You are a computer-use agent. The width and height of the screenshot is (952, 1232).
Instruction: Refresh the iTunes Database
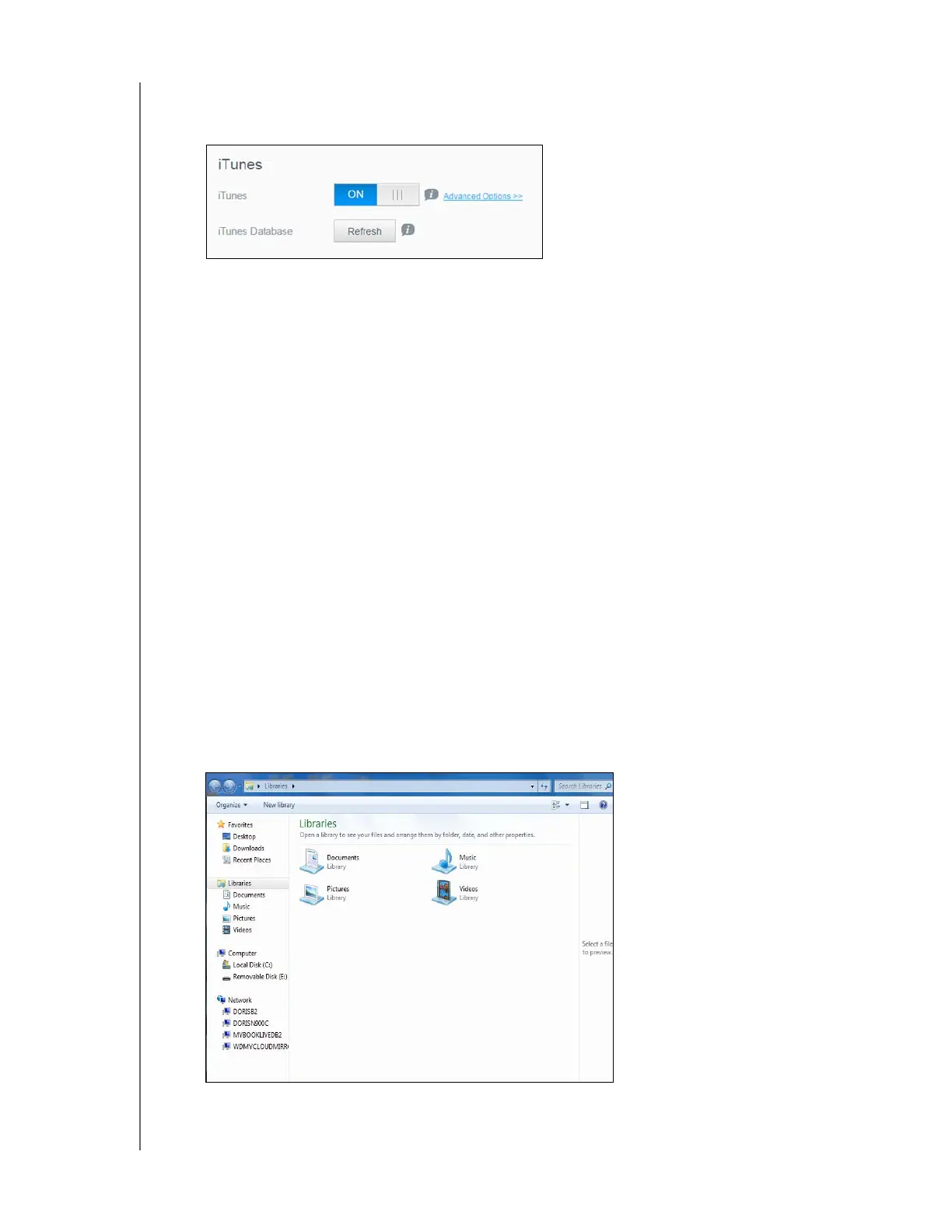pos(365,231)
